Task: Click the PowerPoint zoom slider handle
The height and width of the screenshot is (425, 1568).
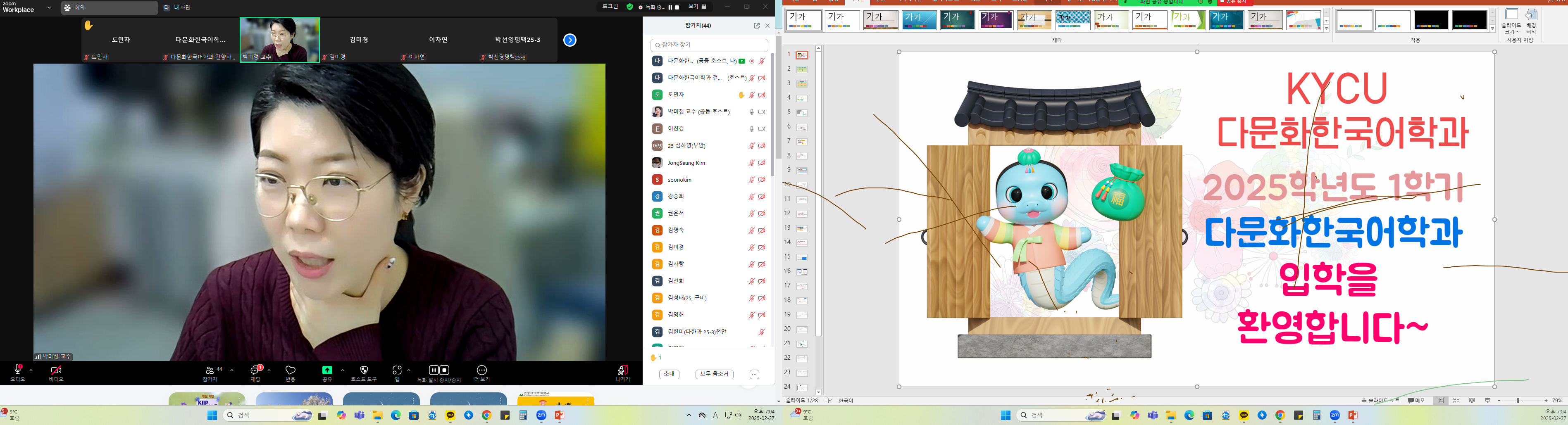Action: [1518, 401]
